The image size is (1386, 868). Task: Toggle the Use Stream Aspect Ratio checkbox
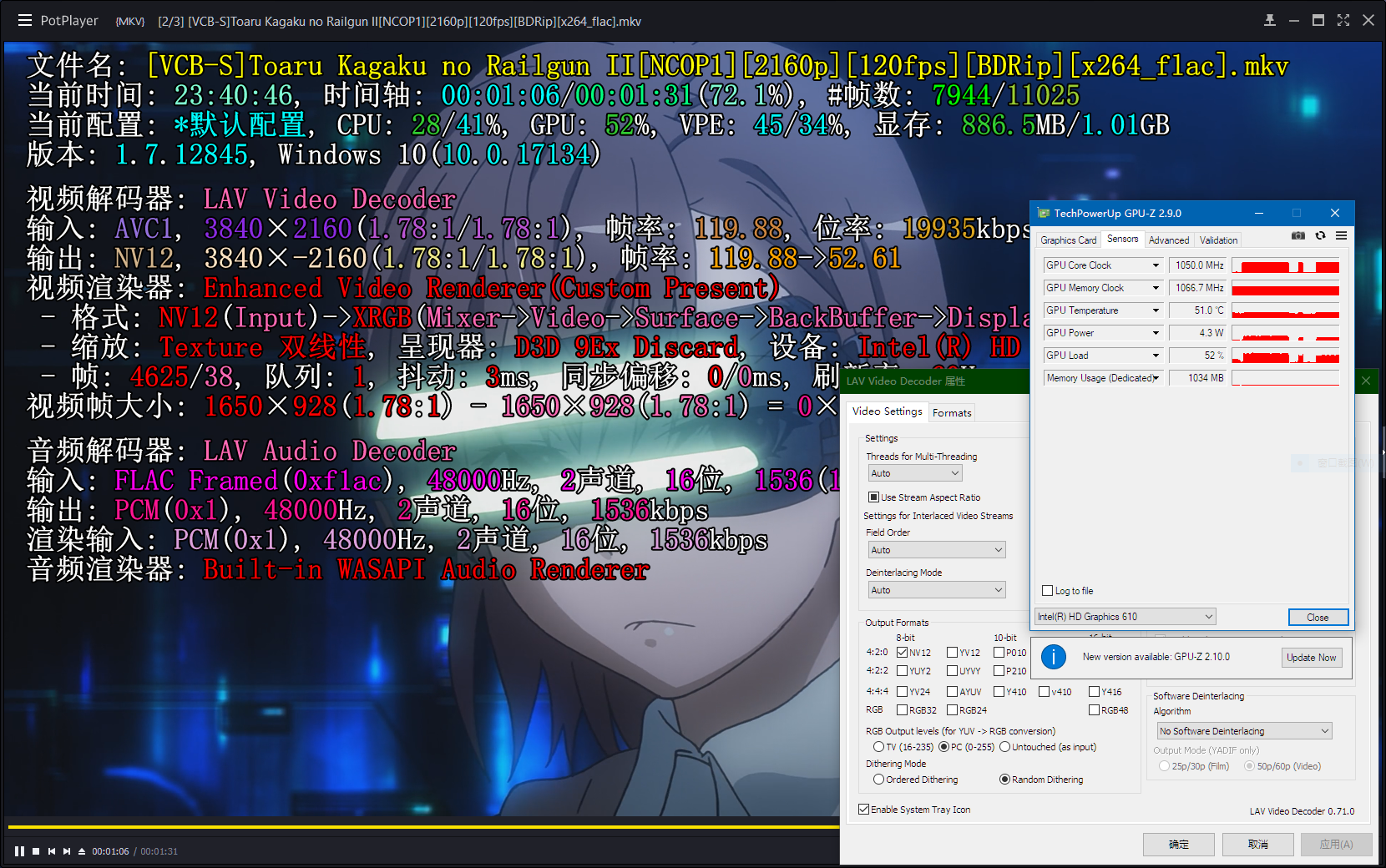(874, 497)
